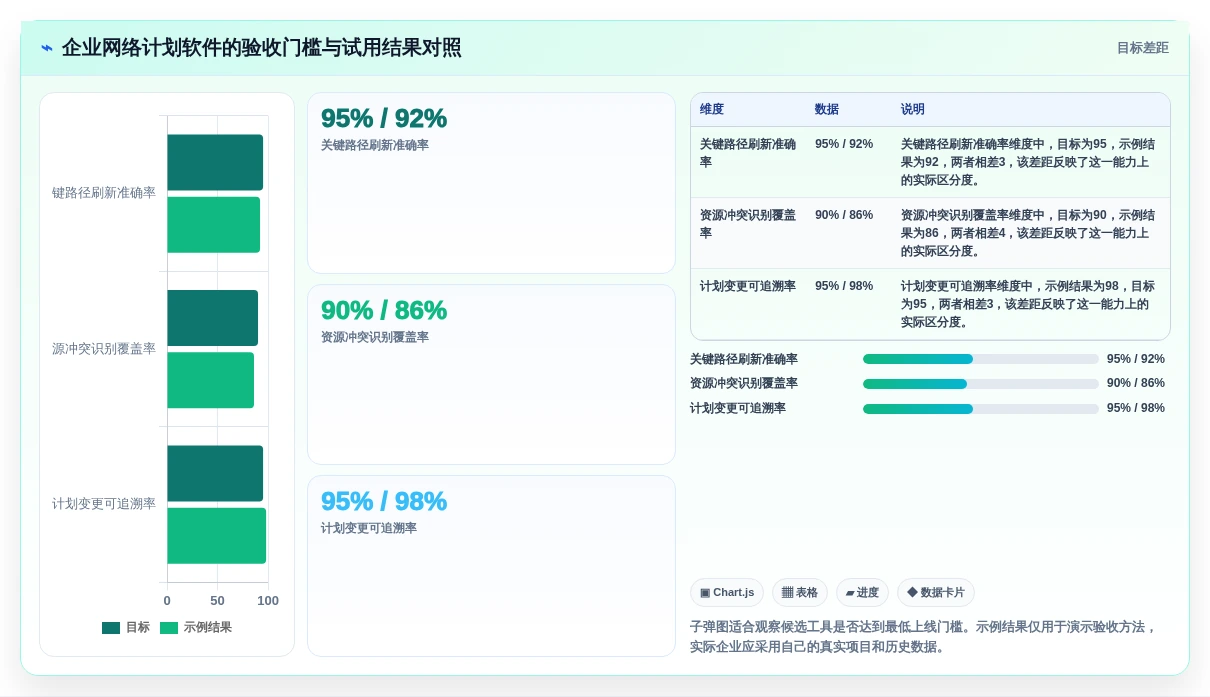This screenshot has width=1210, height=697.
Task: Click the 数据 column header
Action: (849, 110)
